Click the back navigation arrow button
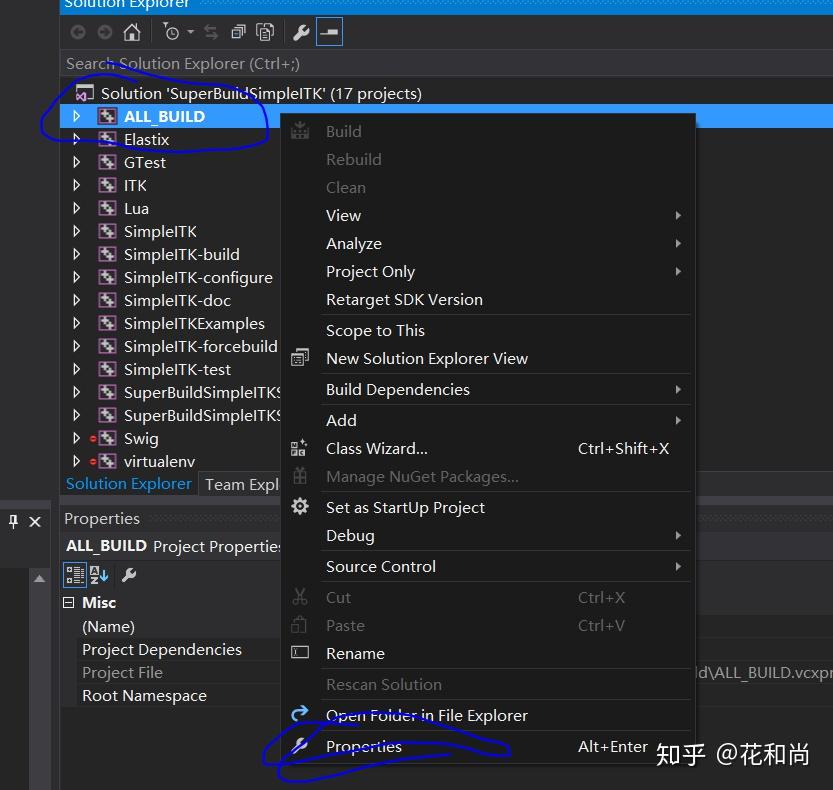The height and width of the screenshot is (790, 833). click(x=78, y=31)
